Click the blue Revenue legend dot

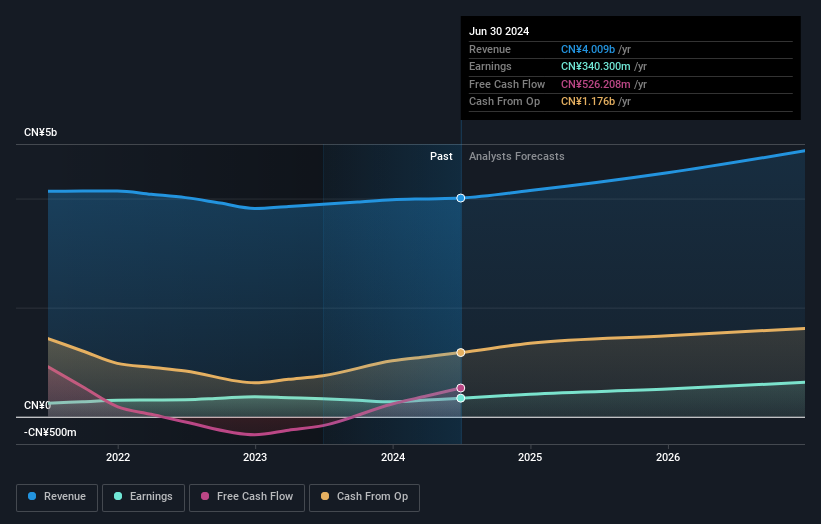[32, 496]
